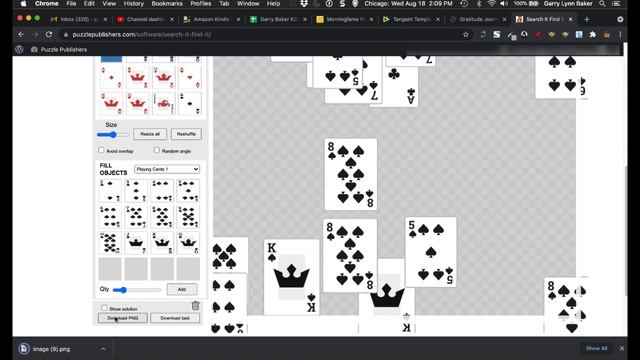Click the browser forward arrow

click(35, 35)
